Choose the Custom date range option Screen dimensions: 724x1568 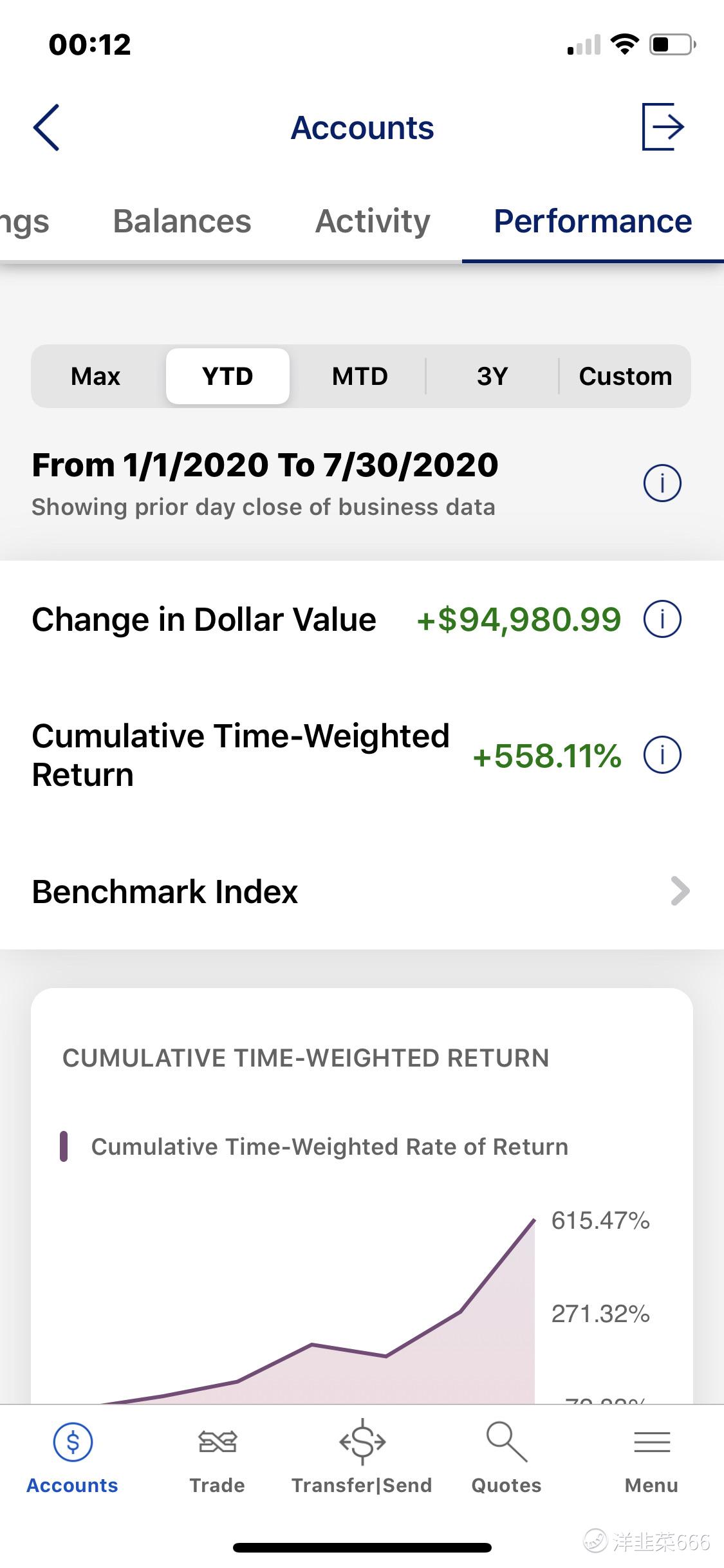click(625, 377)
